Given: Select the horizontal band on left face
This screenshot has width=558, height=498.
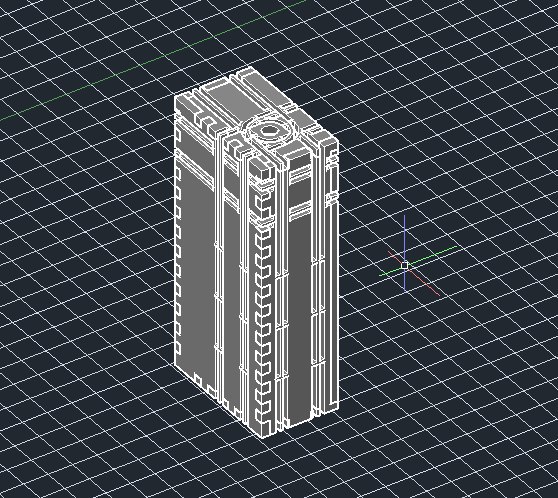Looking at the screenshot, I should point(195,169).
